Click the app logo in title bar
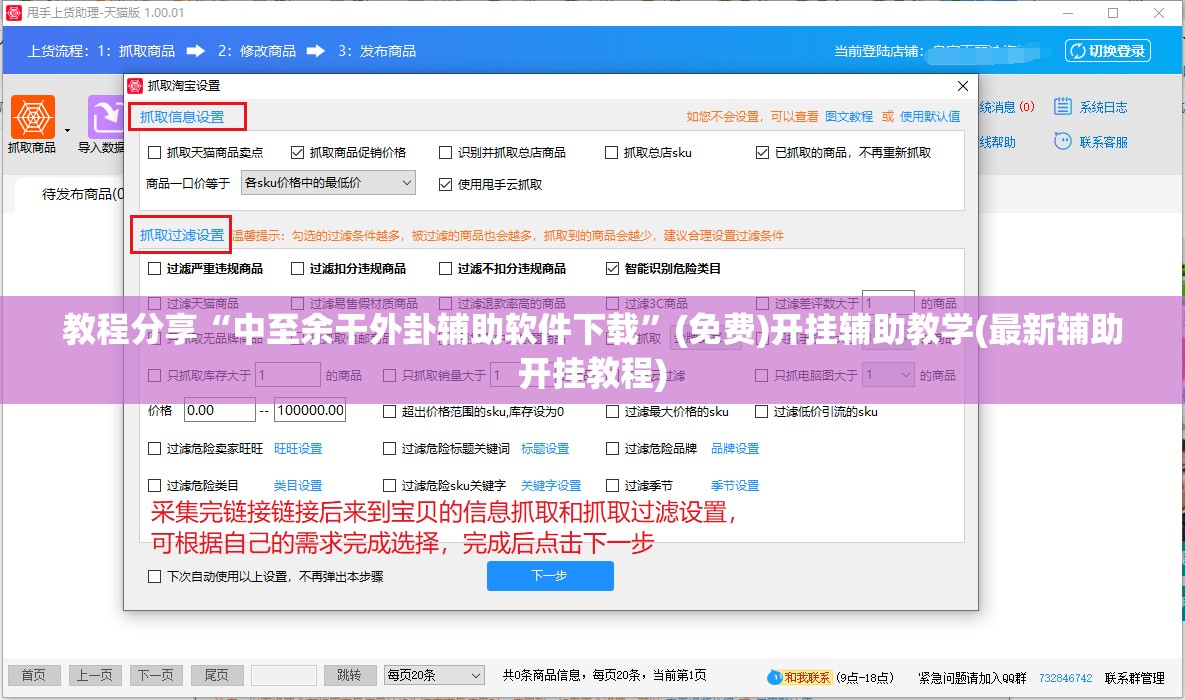Image resolution: width=1185 pixels, height=700 pixels. coord(14,13)
